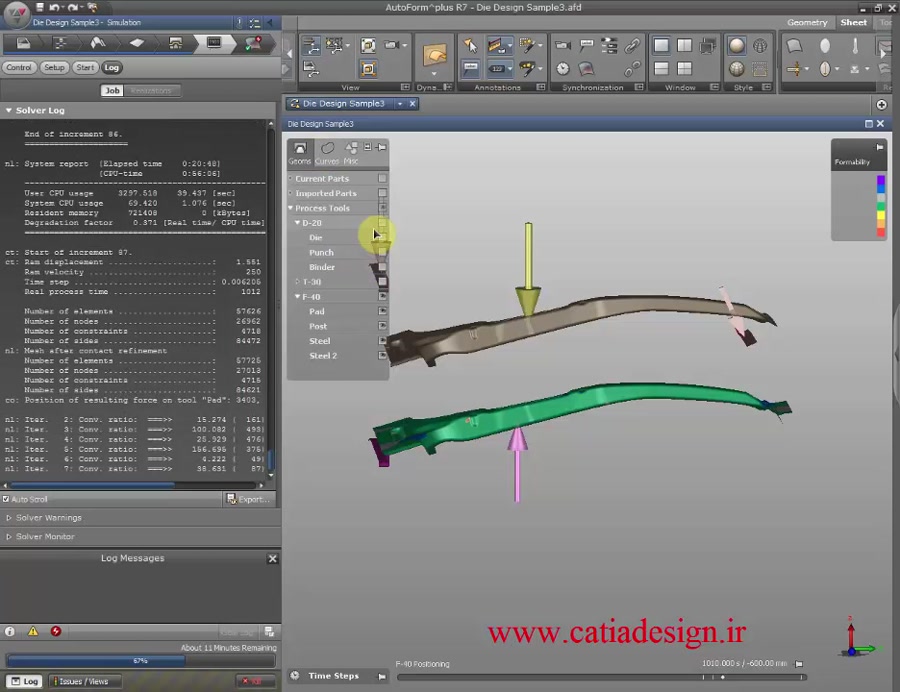Image resolution: width=900 pixels, height=692 pixels.
Task: Show warning messages with yellow triangle icon
Action: click(33, 631)
